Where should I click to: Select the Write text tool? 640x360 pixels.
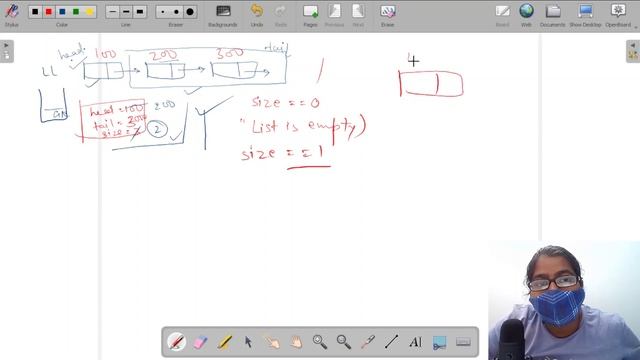416,342
